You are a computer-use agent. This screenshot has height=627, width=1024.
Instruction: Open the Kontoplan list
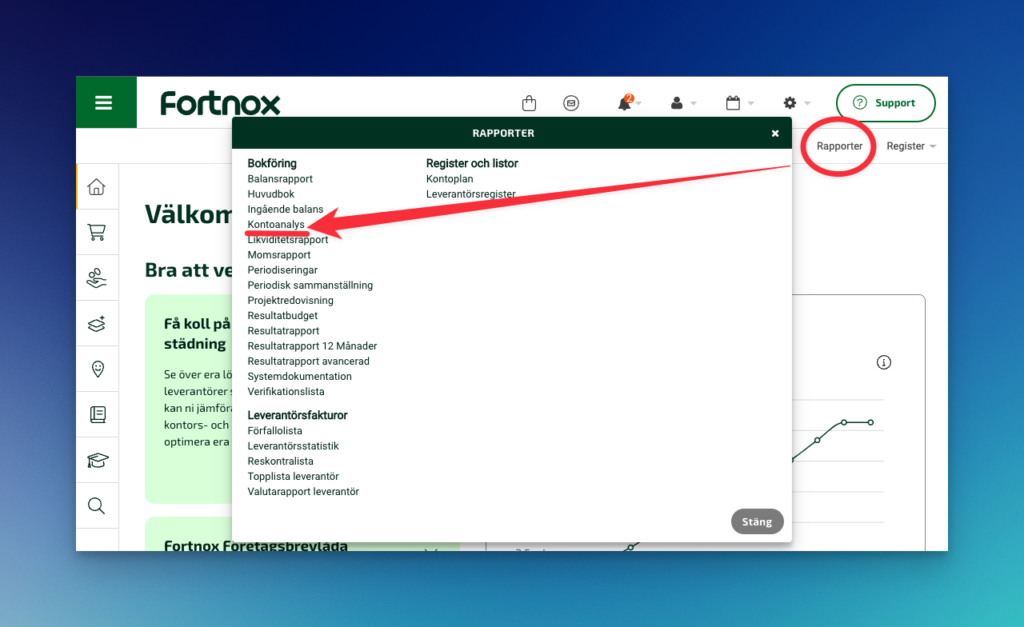pyautogui.click(x=449, y=179)
